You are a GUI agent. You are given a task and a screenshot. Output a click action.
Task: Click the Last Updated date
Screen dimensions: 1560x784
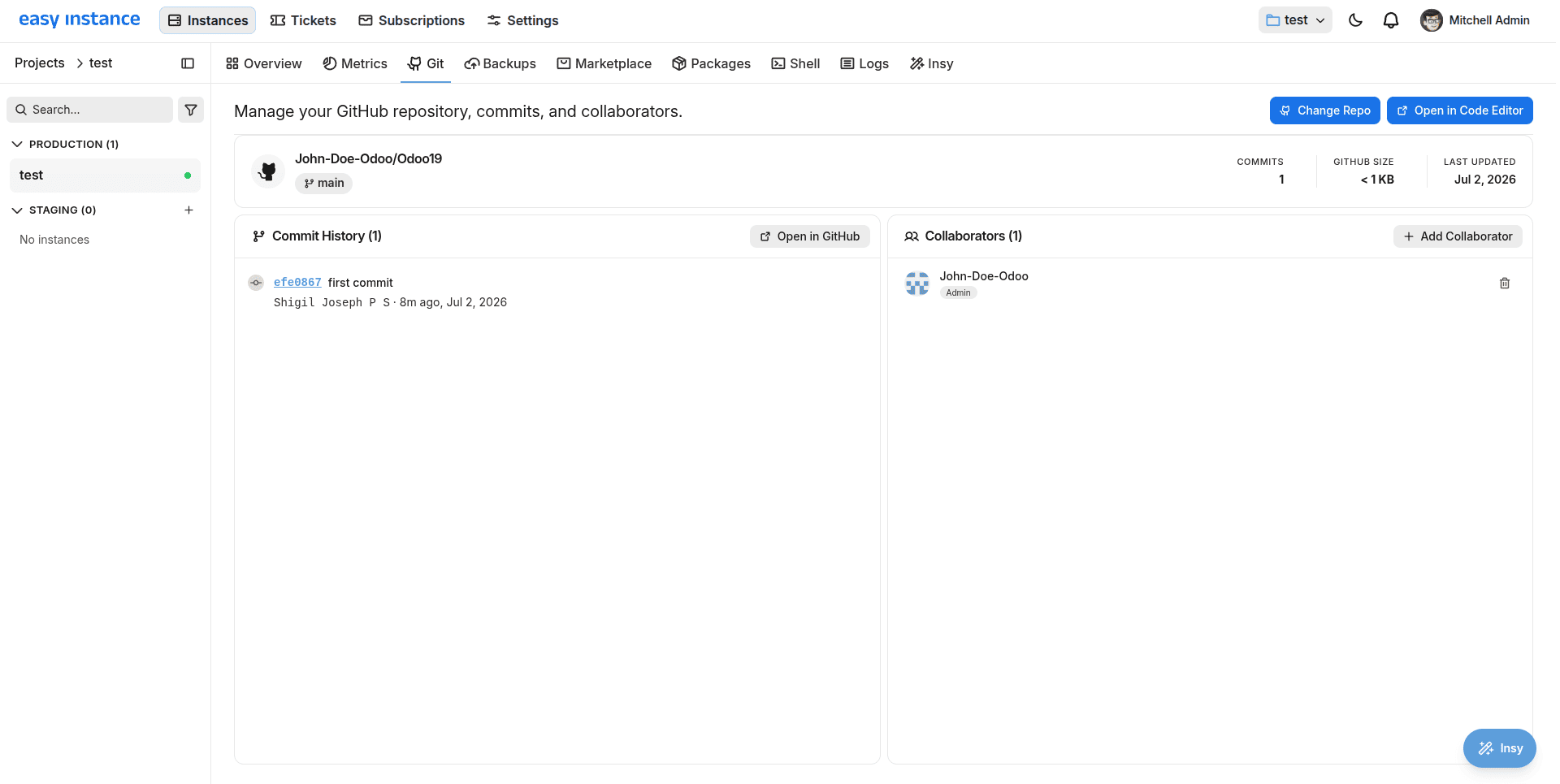pos(1484,180)
